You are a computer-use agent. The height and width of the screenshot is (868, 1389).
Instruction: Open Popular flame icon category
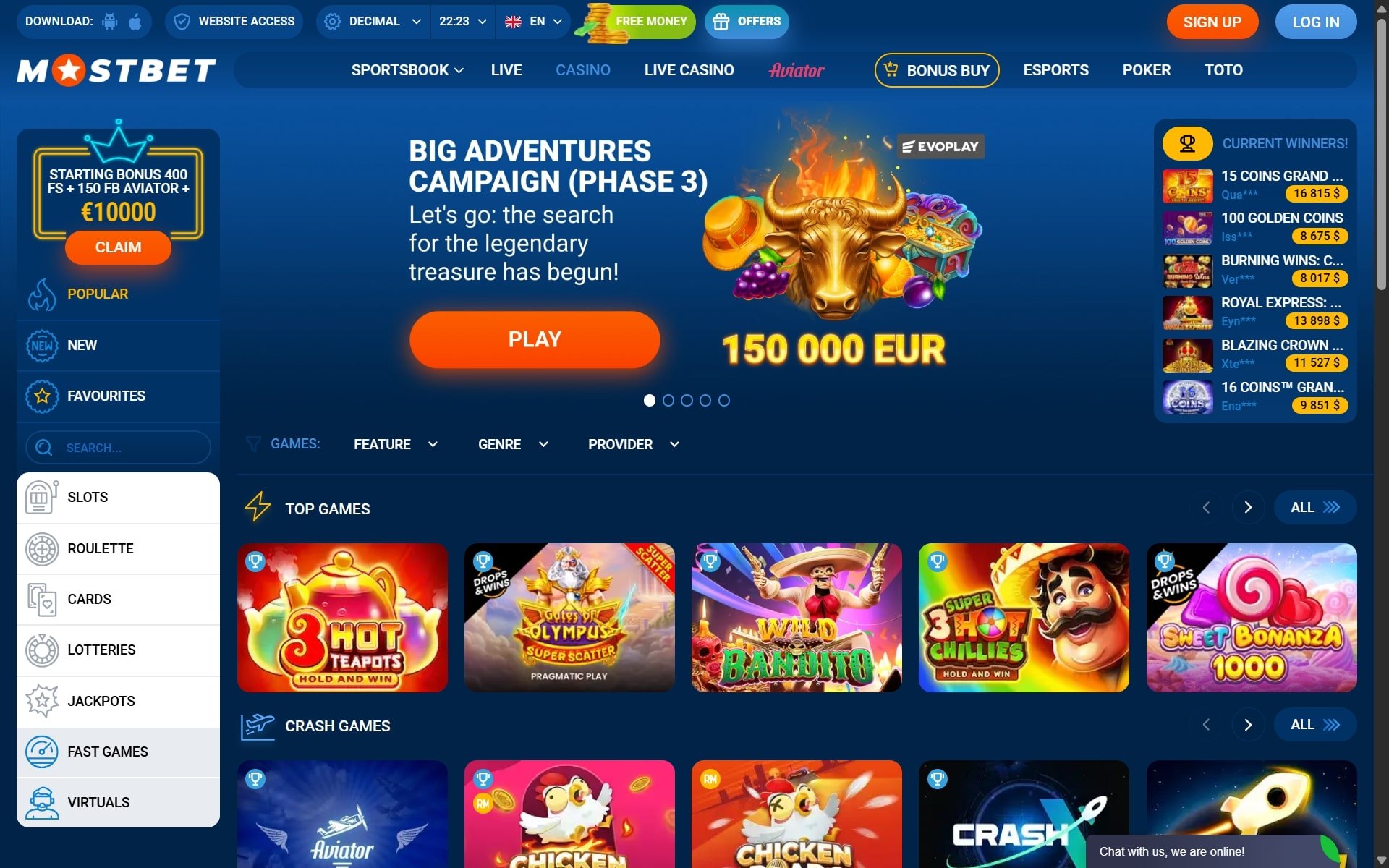click(42, 294)
